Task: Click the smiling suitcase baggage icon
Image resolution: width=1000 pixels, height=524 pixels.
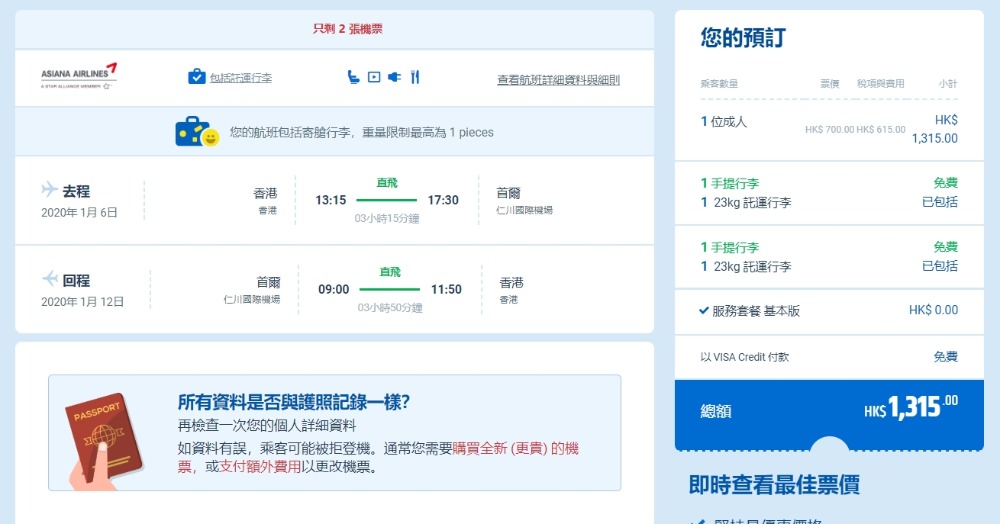Action: pos(196,132)
